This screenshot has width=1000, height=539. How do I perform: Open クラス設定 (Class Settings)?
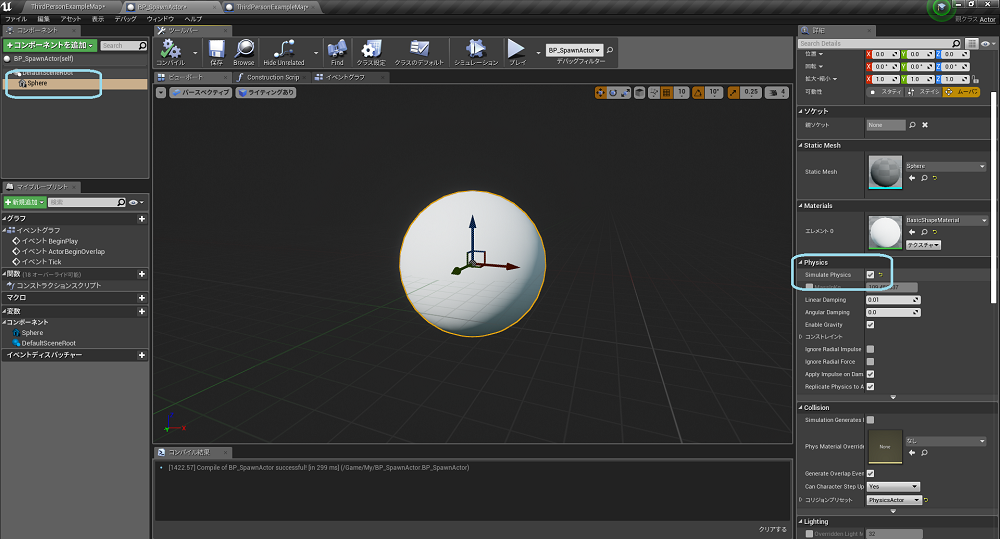point(371,52)
